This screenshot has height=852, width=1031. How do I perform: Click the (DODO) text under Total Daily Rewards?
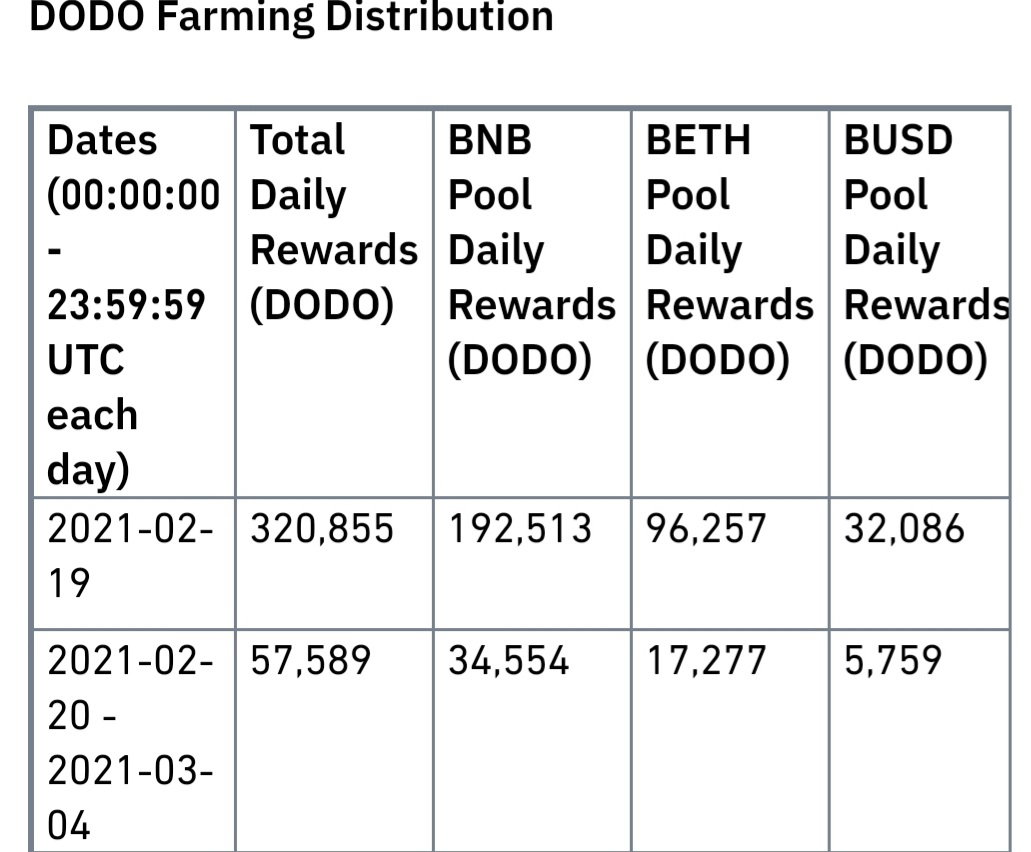click(322, 306)
